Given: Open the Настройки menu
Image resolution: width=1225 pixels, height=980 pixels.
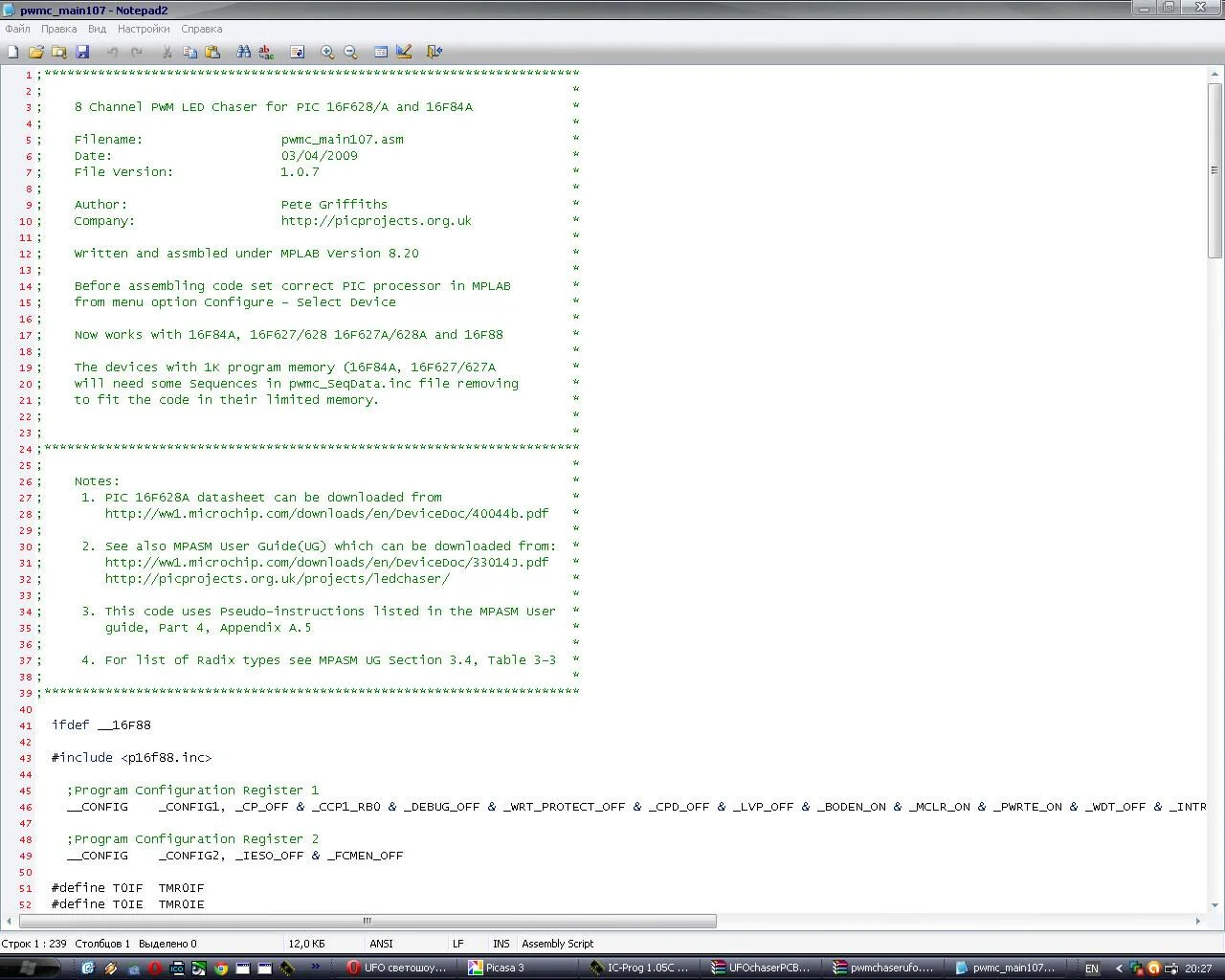Looking at the screenshot, I should [144, 29].
